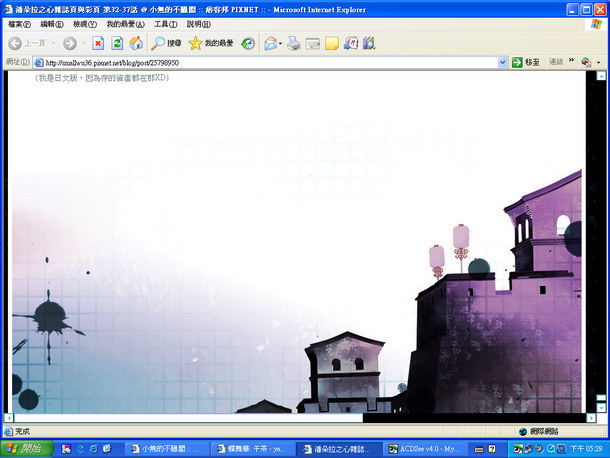The width and height of the screenshot is (610, 458).
Task: Open Favorites (我的最愛) star toolbar button
Action: tap(210, 43)
